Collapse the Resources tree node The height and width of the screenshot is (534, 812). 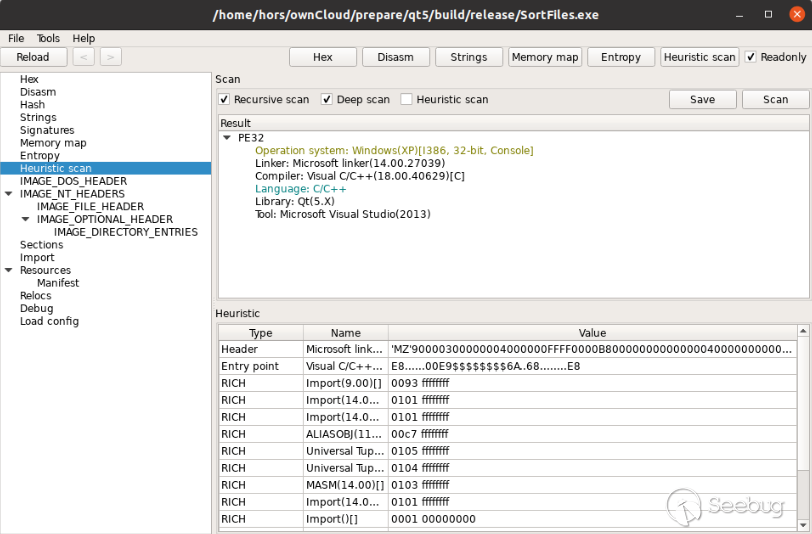click(9, 270)
